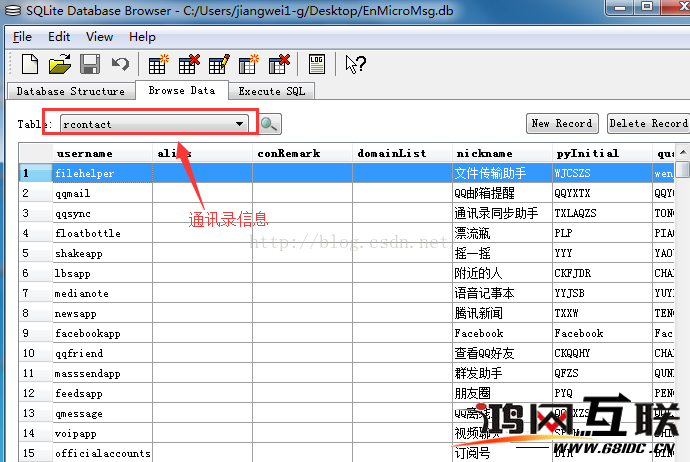Screen dimensions: 690x462
Task: Click the 查看QQ好友 nickname cell
Action: coord(502,353)
